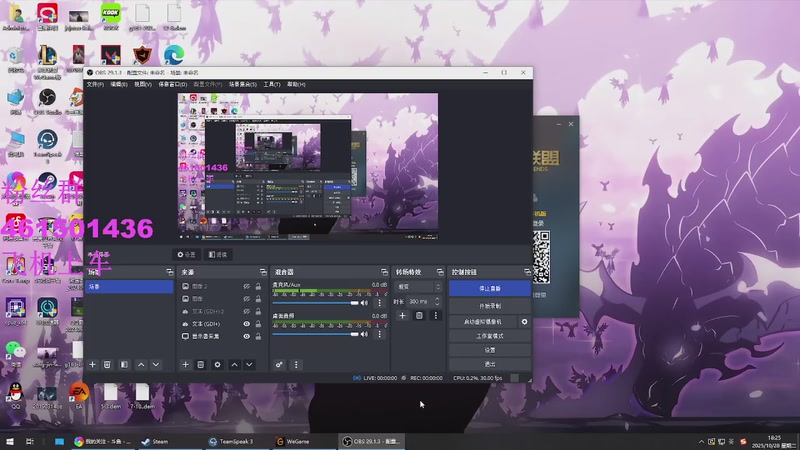Pop out the Scenes dock panel icon
800x450 pixels.
pos(169,272)
